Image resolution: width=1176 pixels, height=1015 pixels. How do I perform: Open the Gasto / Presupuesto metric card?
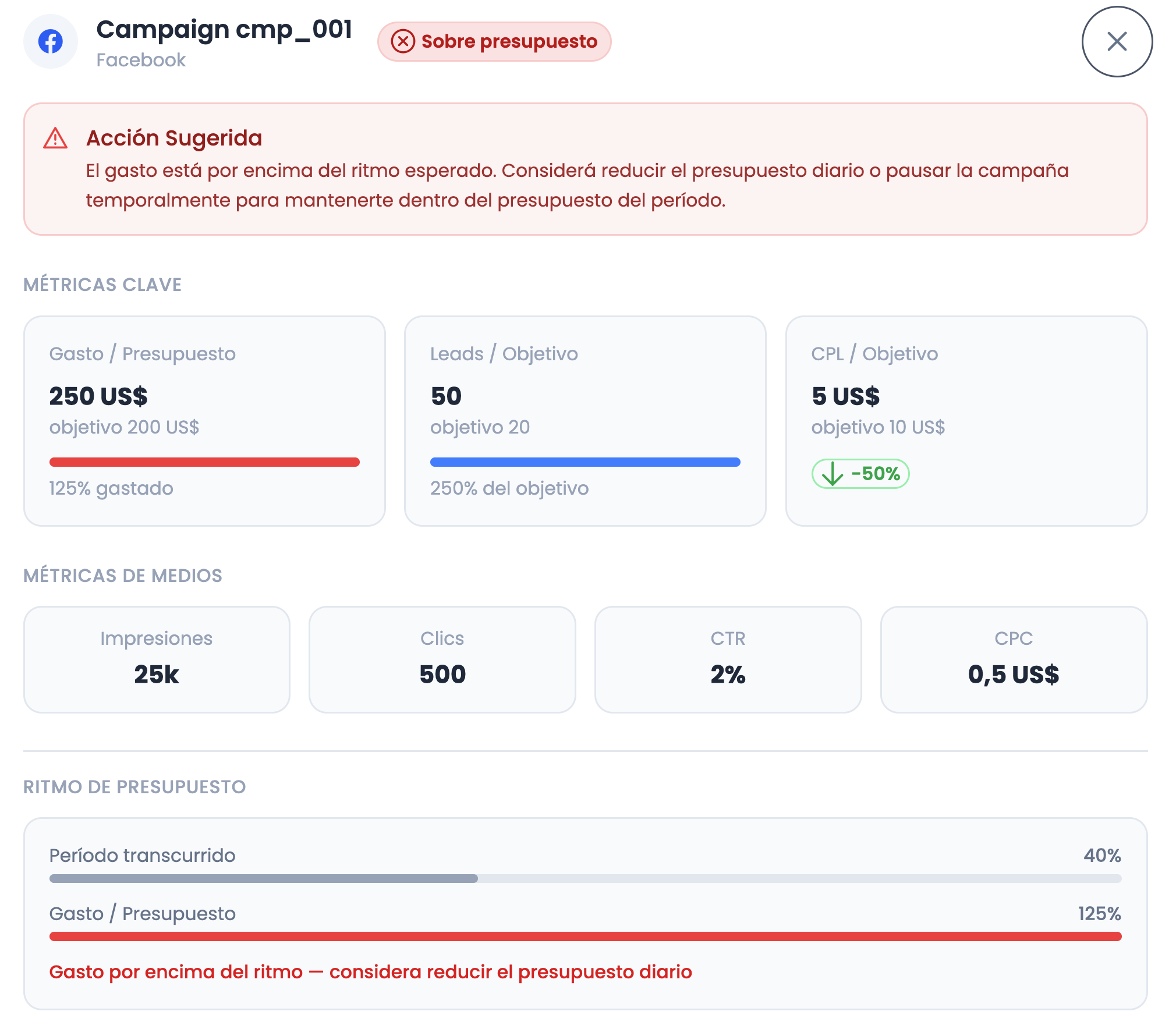204,421
